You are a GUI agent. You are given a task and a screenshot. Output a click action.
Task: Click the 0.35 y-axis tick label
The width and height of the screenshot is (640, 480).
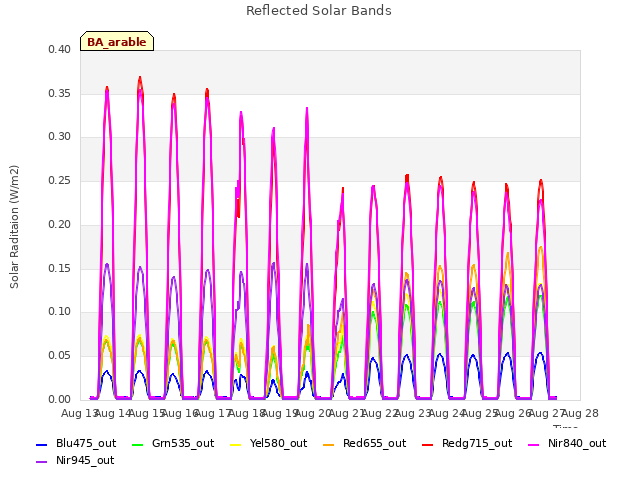[x=60, y=93]
